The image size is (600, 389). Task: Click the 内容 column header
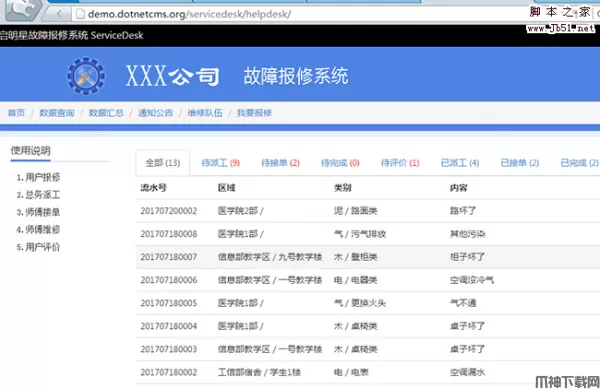pos(459,188)
